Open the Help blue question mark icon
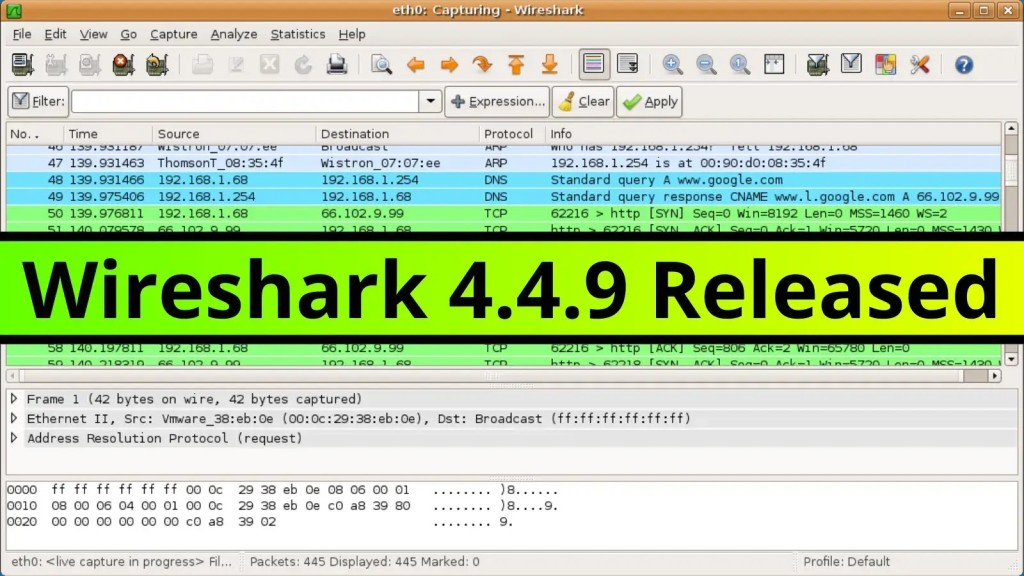The height and width of the screenshot is (576, 1024). [962, 64]
